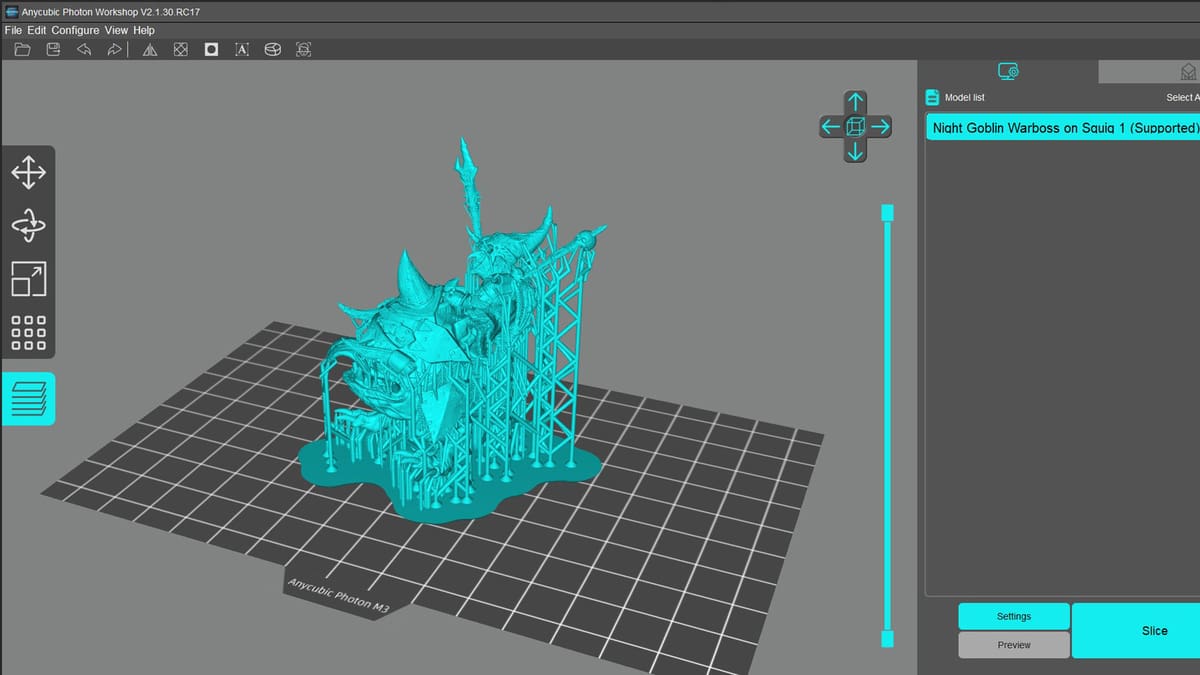Open the View menu
This screenshot has height=675, width=1200.
point(116,30)
